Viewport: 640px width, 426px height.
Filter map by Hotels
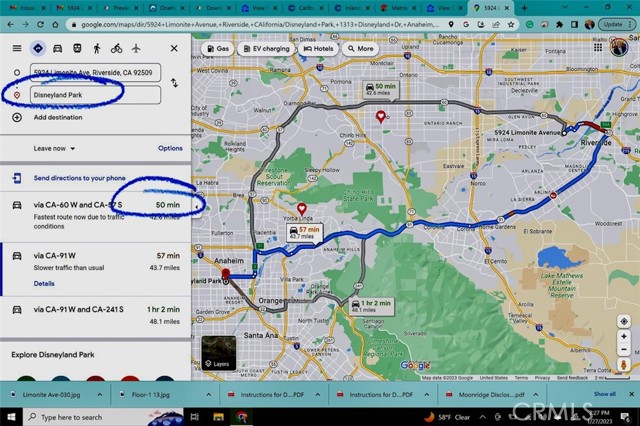(318, 49)
